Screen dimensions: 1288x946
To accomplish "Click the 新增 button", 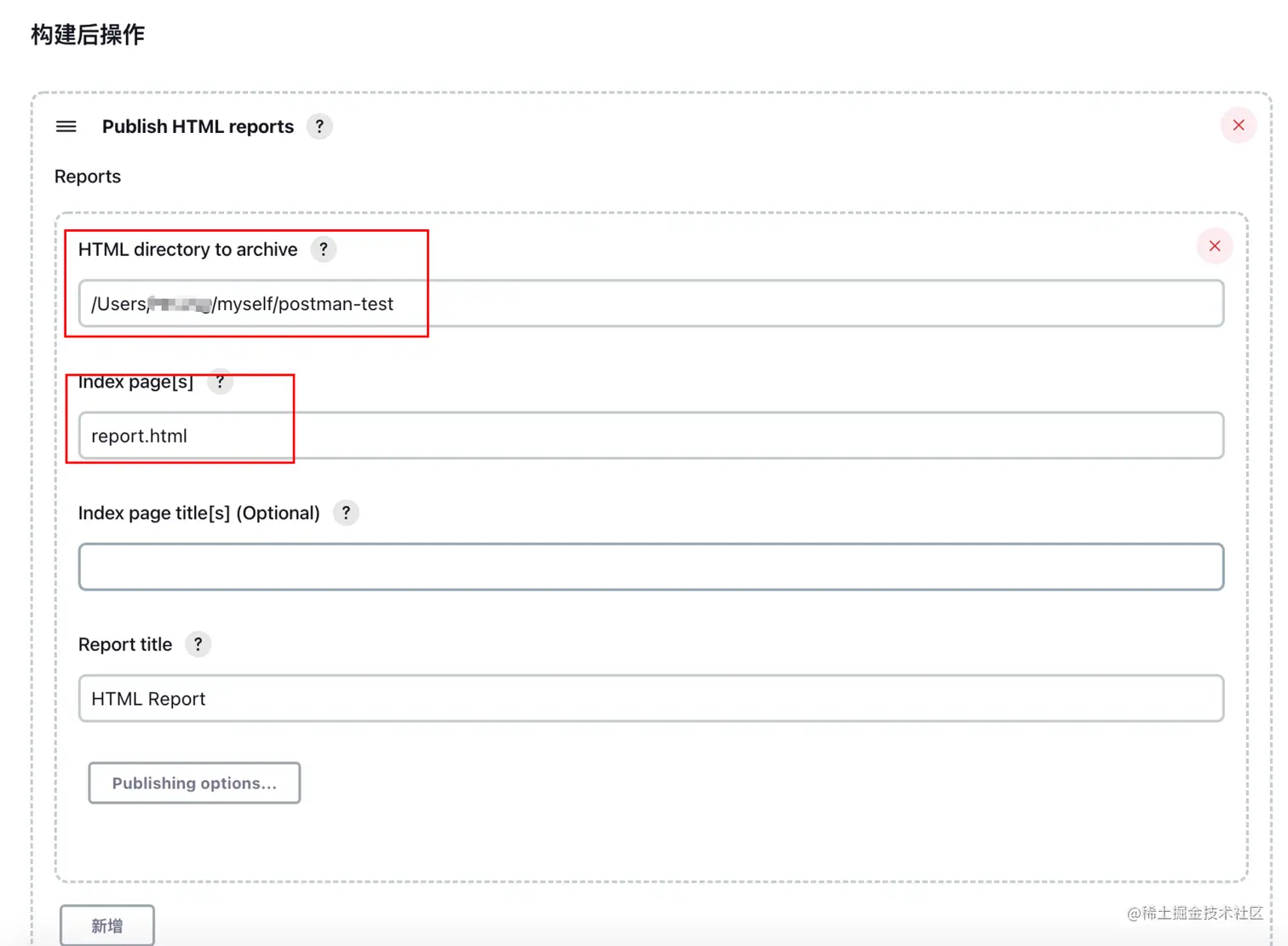I will (x=107, y=926).
